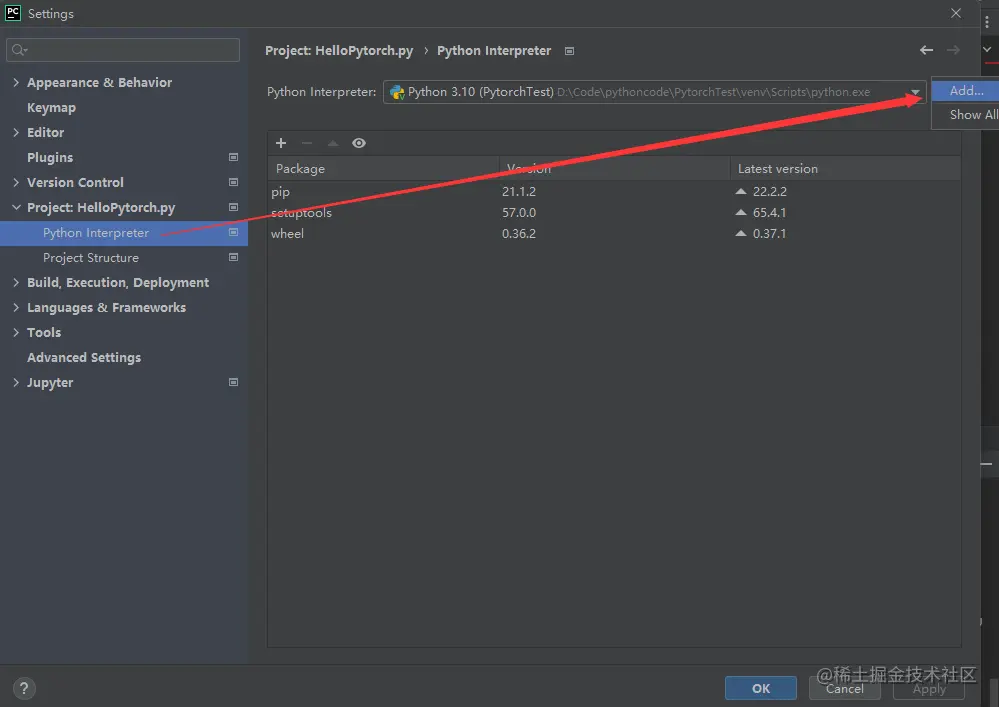The width and height of the screenshot is (999, 707).
Task: Click version cell 0.36.2
Action: point(519,233)
